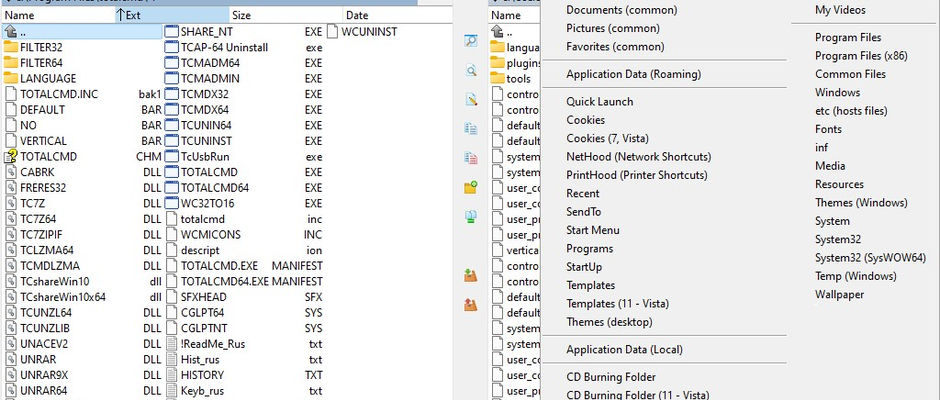Select System32 (SysWOW64) menu entry
The height and width of the screenshot is (400, 940).
pyautogui.click(x=870, y=258)
